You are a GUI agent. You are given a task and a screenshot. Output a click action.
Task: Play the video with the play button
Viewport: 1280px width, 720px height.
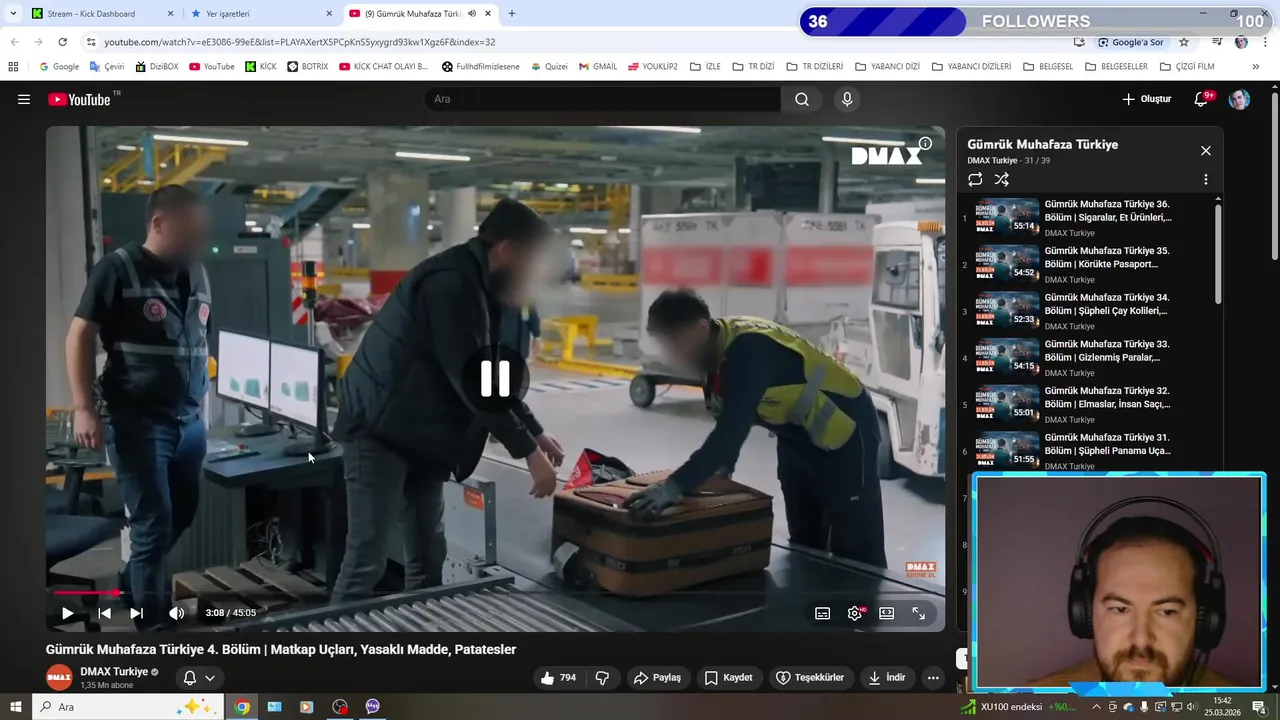pos(67,613)
